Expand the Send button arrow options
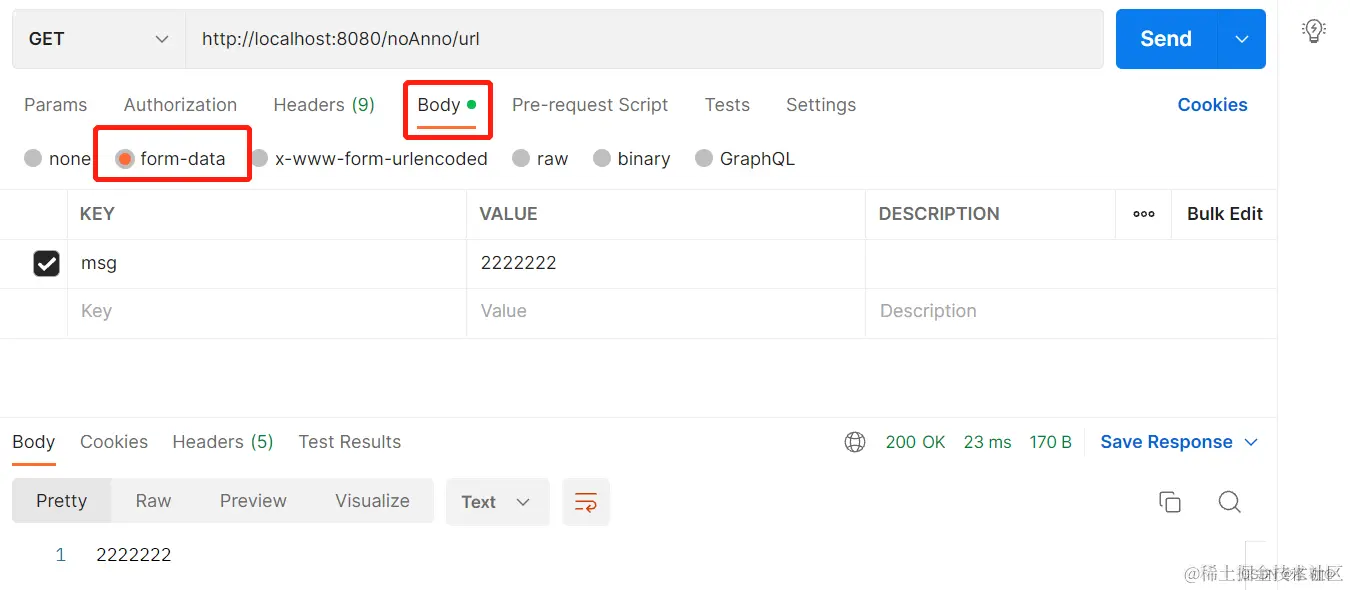This screenshot has width=1350, height=590. (1242, 39)
